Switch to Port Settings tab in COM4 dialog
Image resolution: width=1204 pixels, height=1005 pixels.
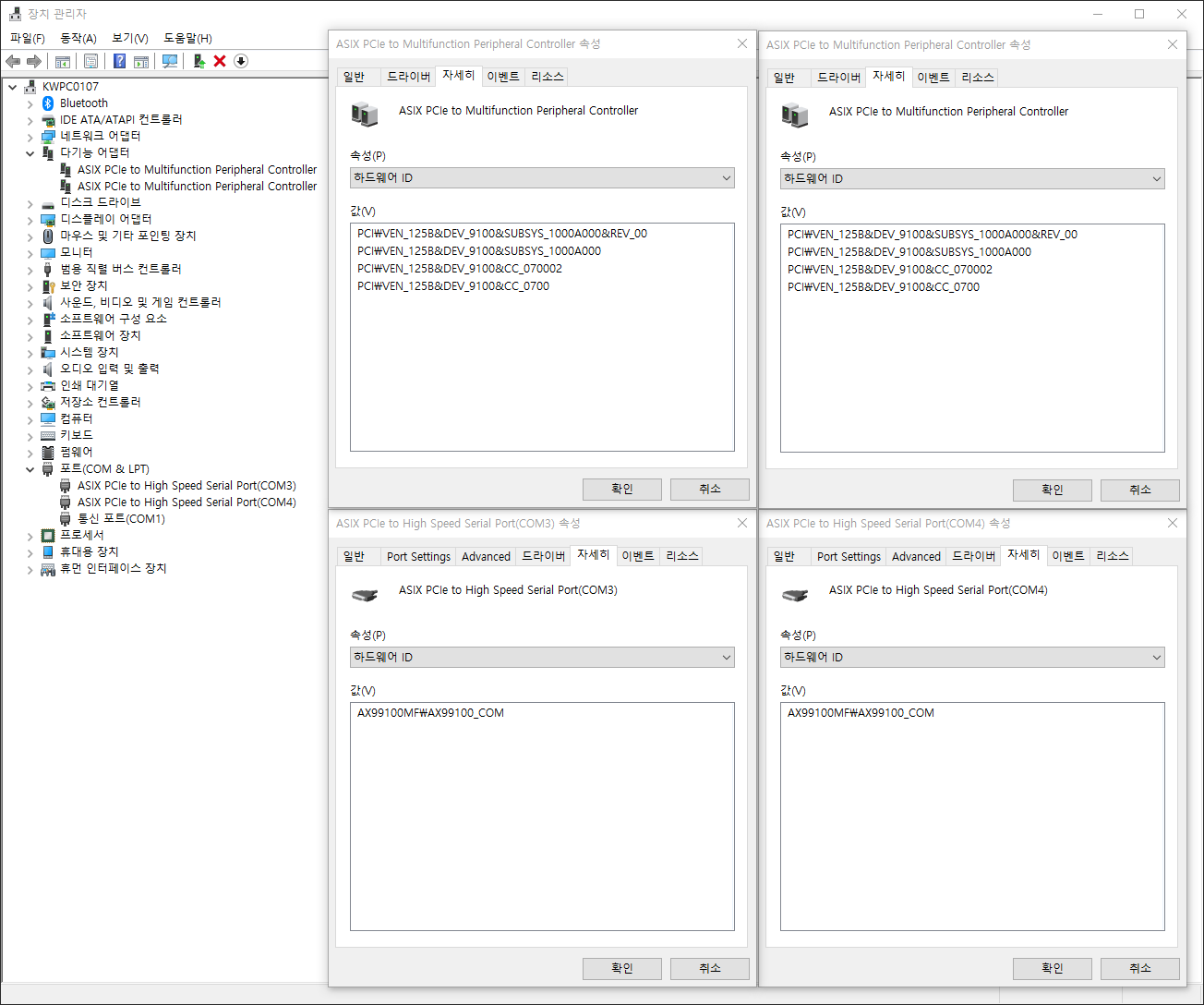point(849,556)
